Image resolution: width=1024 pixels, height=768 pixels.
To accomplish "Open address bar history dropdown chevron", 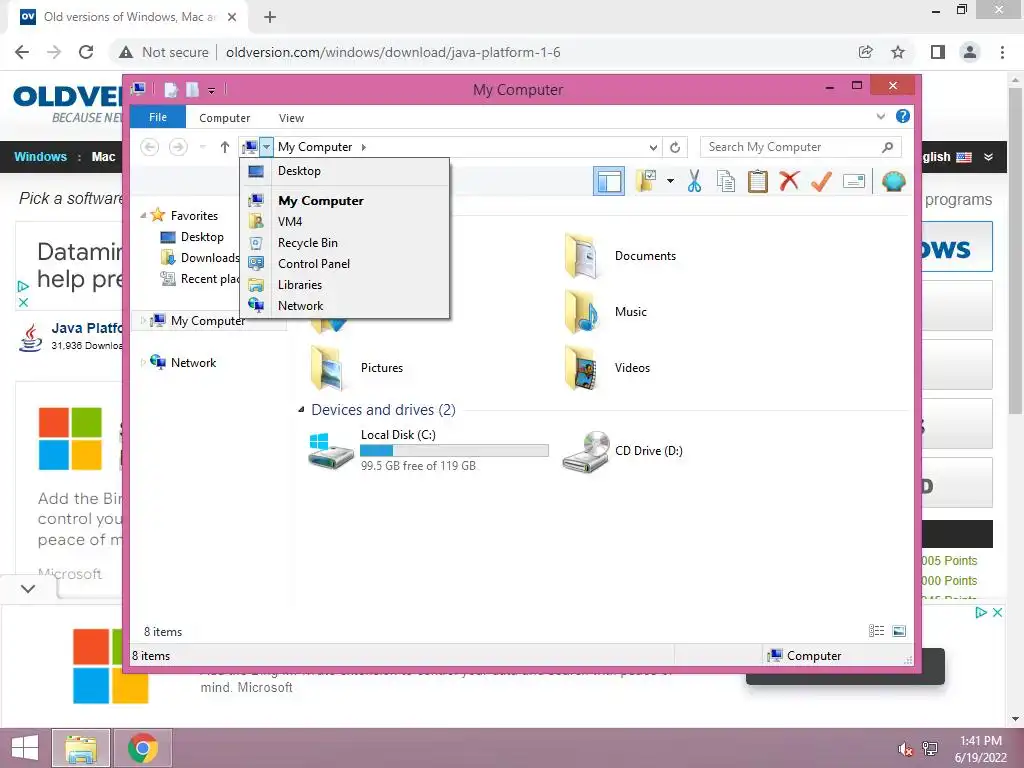I will [653, 147].
